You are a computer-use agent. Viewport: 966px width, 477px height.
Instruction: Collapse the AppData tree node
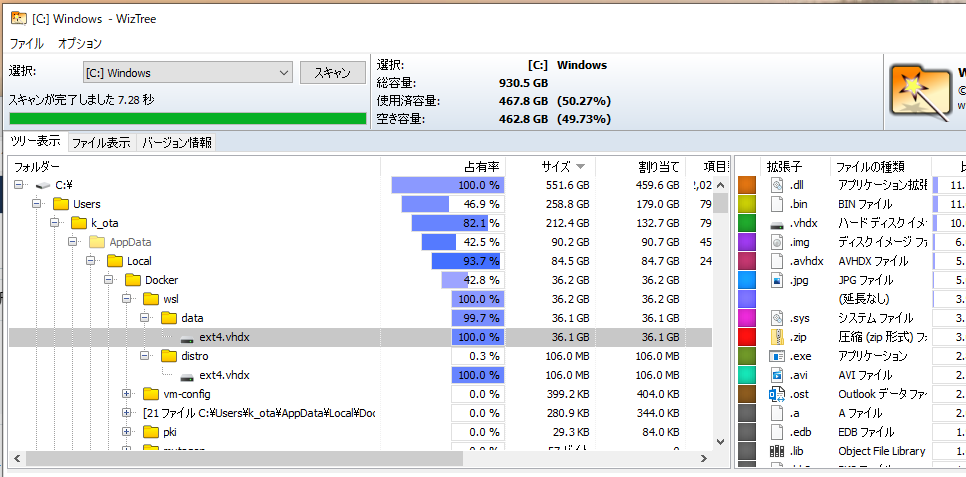tap(75, 242)
